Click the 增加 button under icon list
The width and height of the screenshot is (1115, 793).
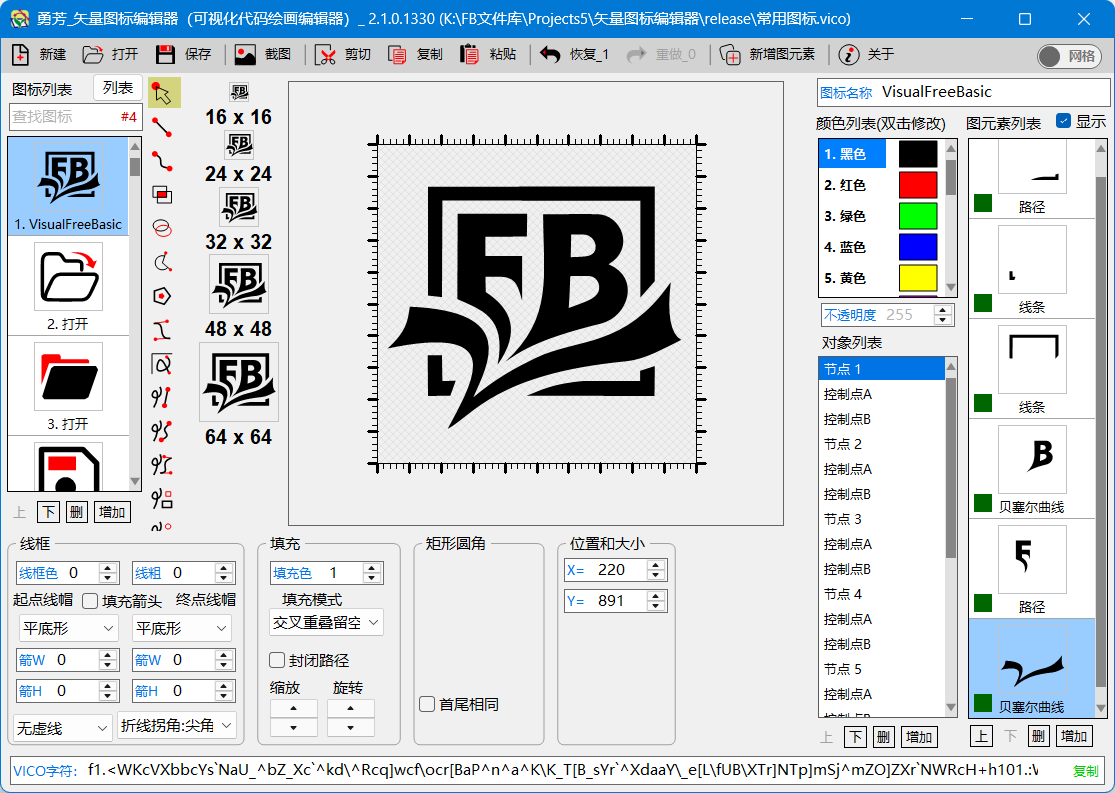(x=112, y=512)
